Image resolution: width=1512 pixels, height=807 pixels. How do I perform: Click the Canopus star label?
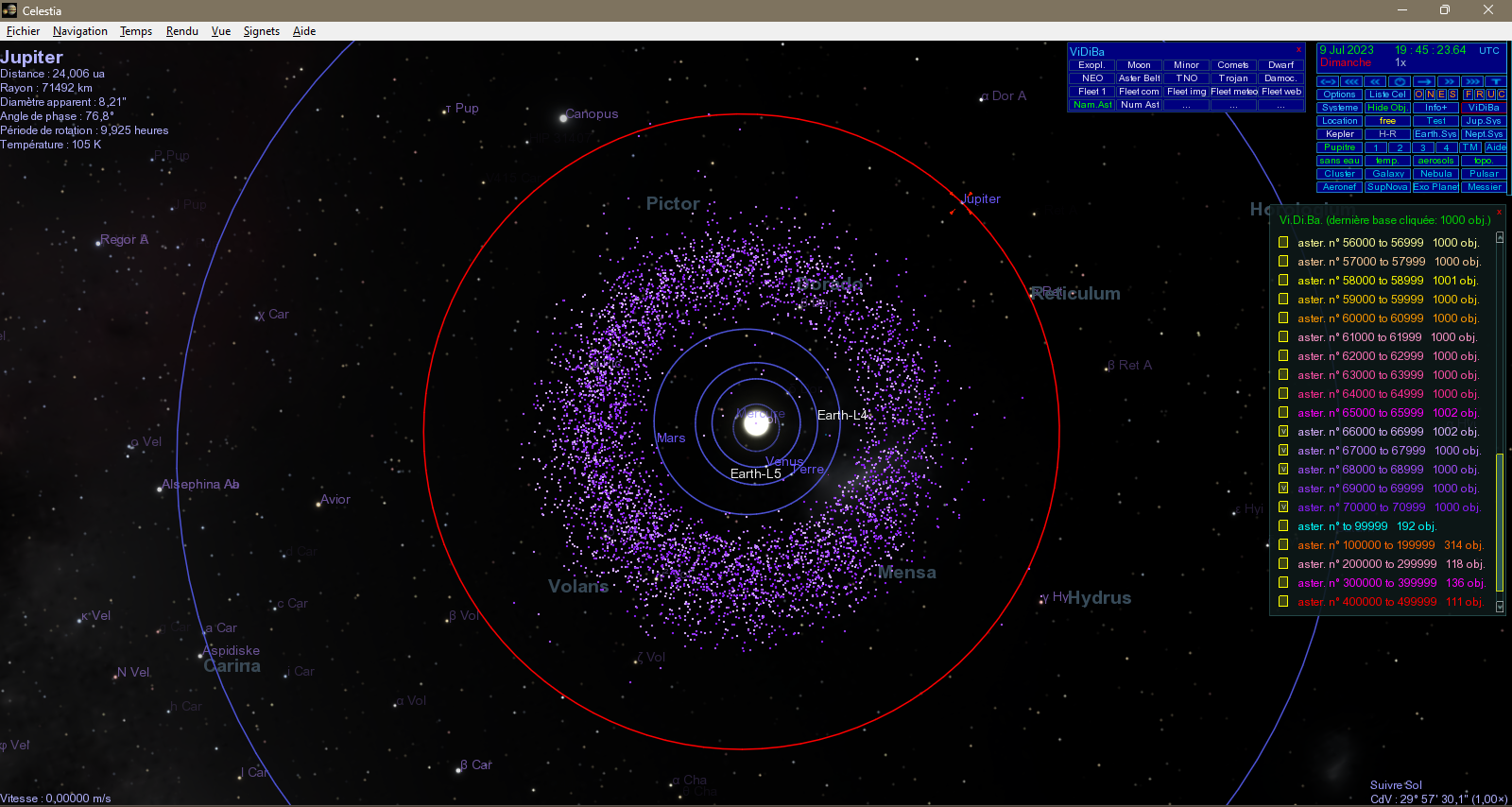[x=592, y=113]
